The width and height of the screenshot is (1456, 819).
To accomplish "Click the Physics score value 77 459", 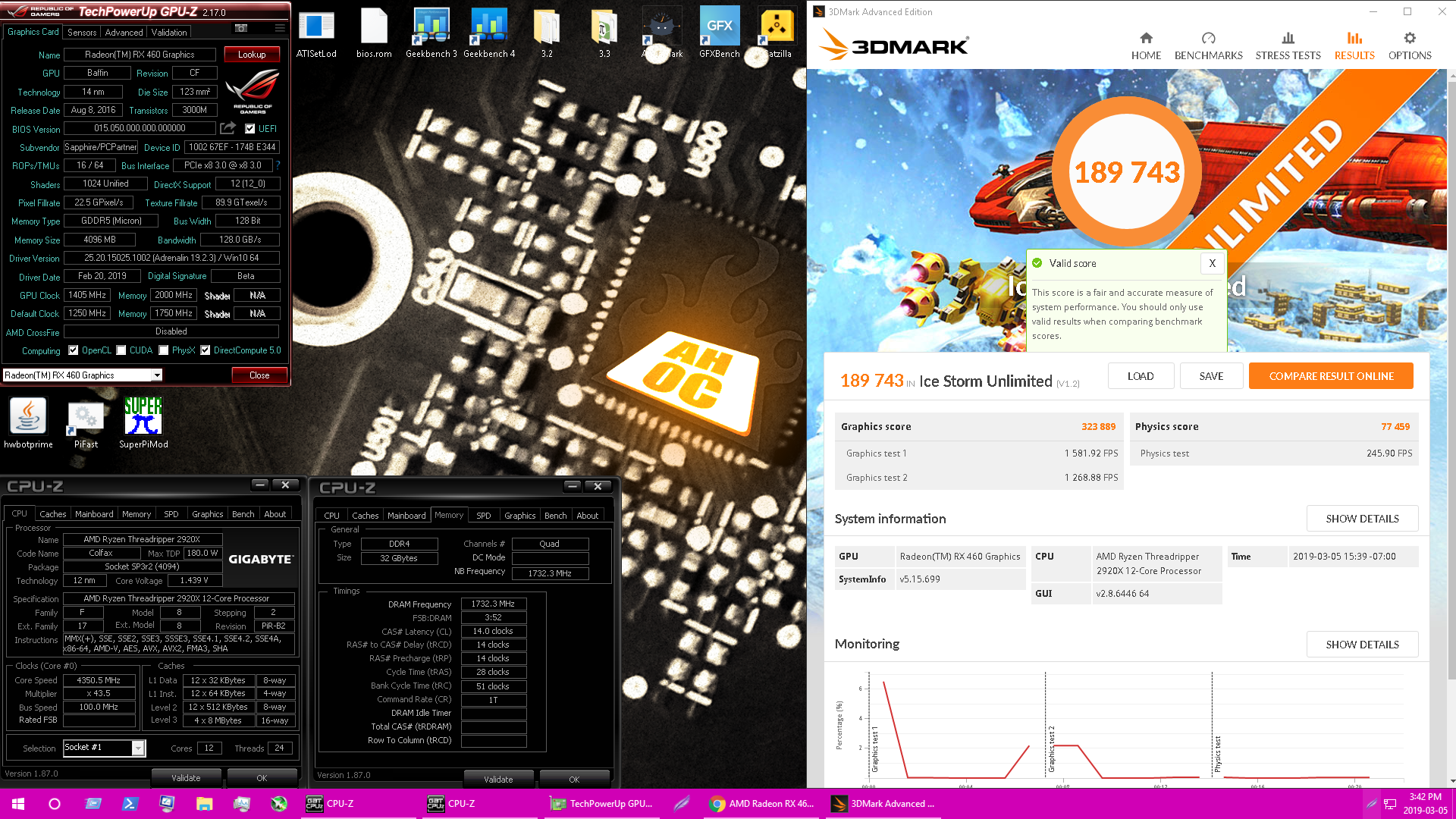I will [x=1395, y=427].
